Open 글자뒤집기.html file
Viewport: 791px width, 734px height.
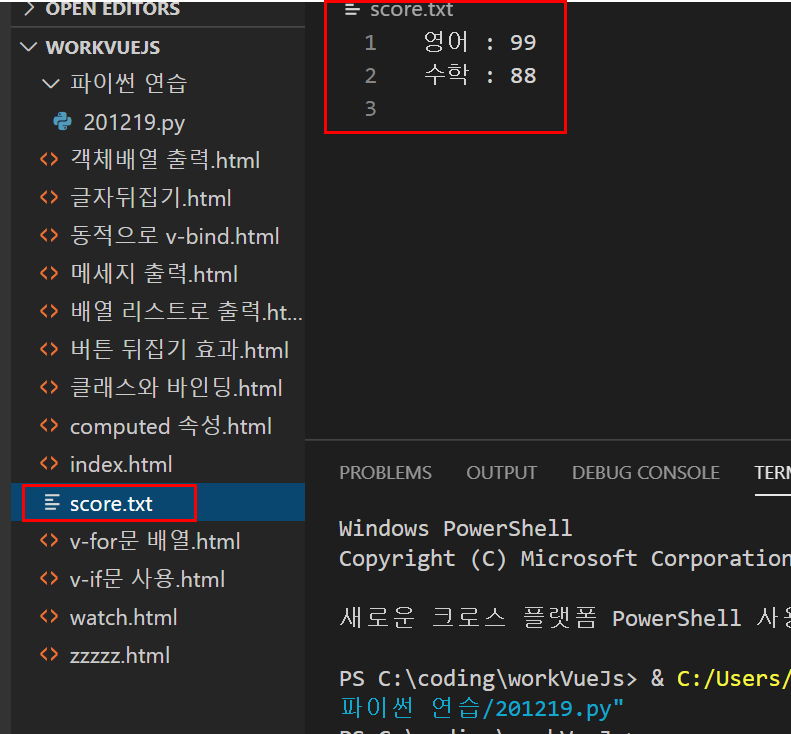[150, 197]
